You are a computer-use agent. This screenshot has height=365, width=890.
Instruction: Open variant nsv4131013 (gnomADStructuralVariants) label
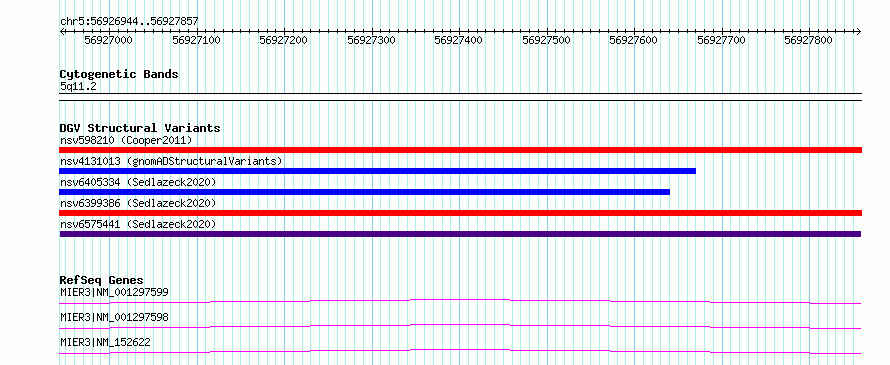click(171, 161)
